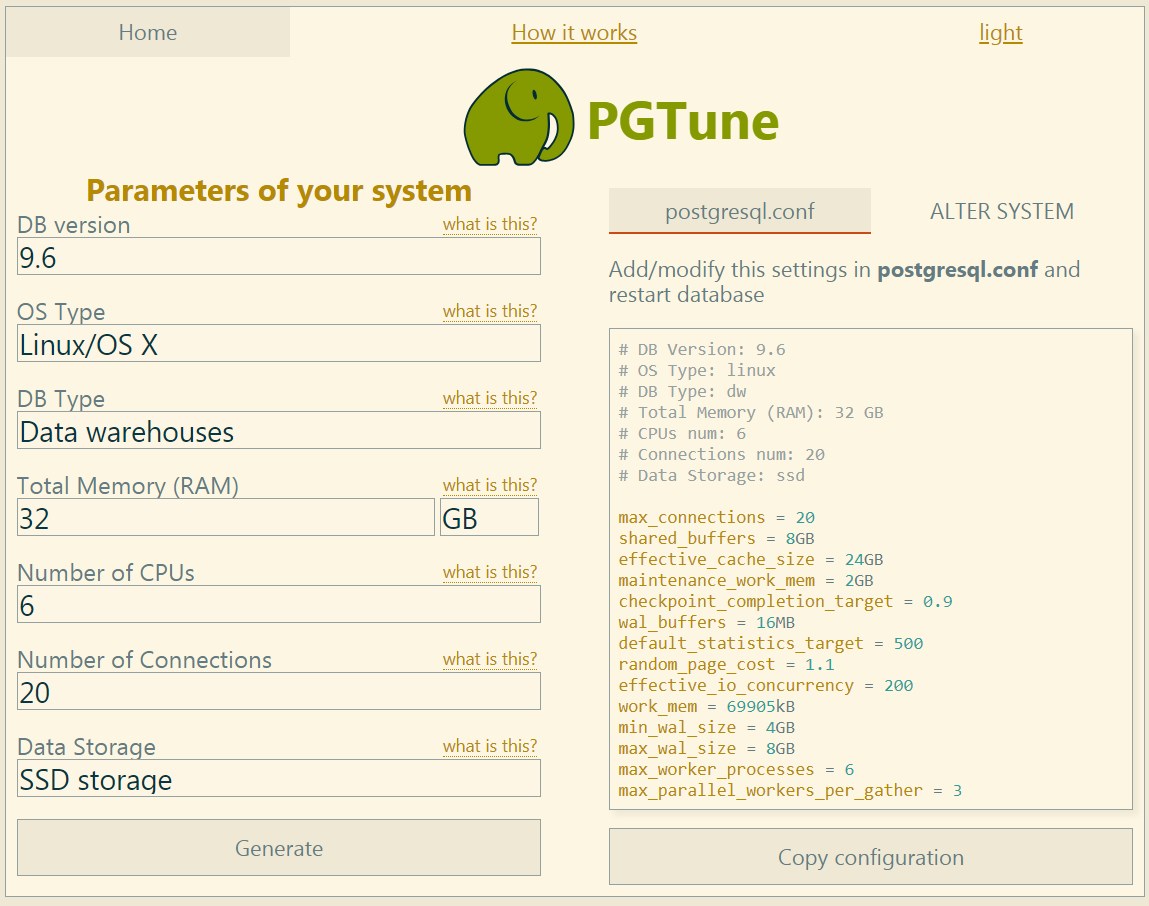Click 'what is this?' for Total Memory
This screenshot has height=906, width=1149.
click(489, 485)
